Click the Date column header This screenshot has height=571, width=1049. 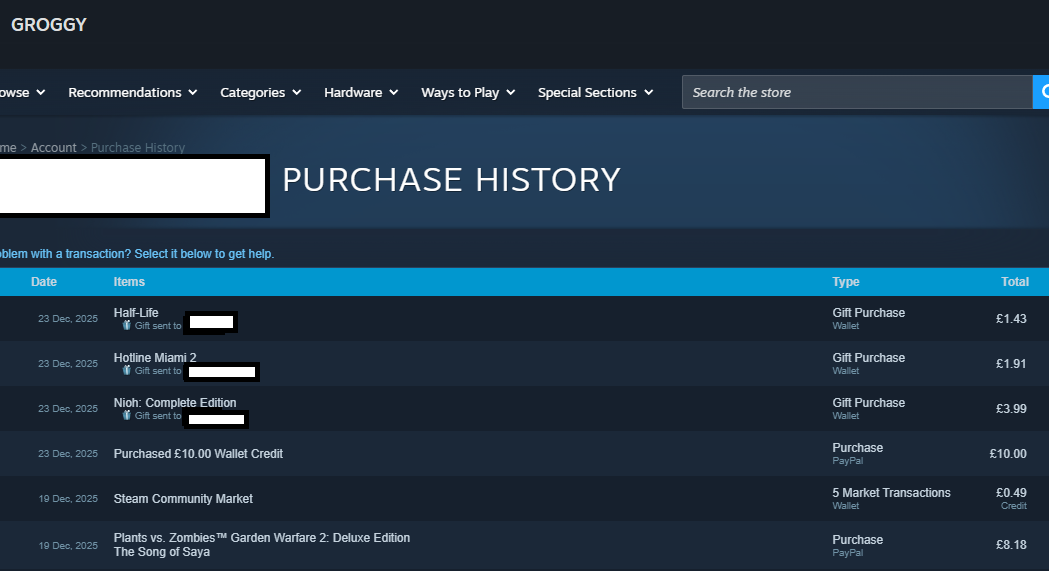43,282
